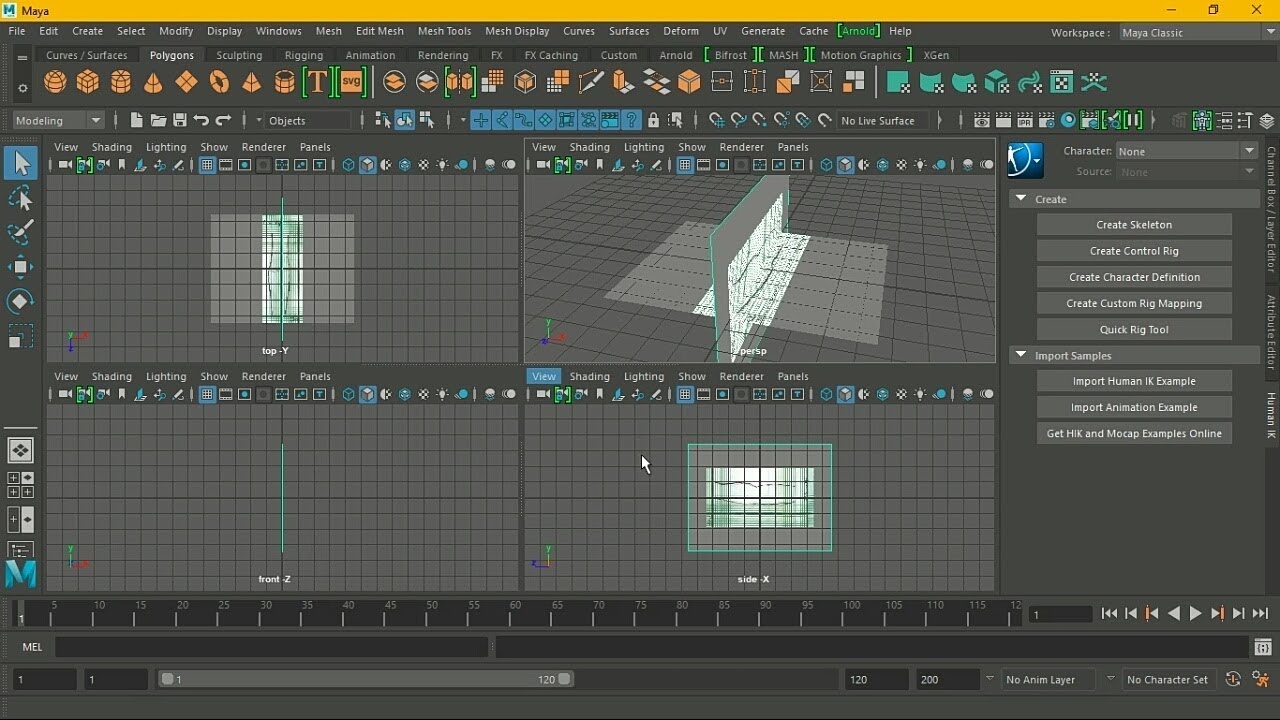Toggle the selection lock padlock

(653, 121)
